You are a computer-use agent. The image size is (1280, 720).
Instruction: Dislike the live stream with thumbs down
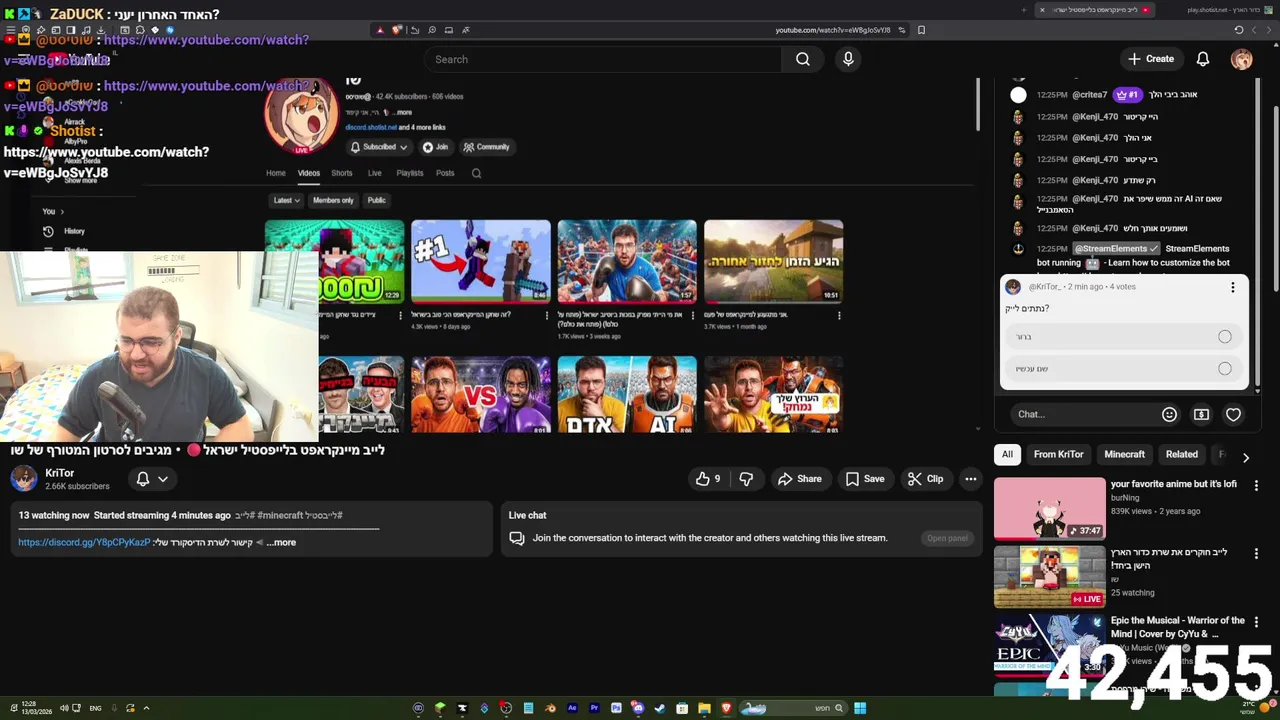(746, 479)
